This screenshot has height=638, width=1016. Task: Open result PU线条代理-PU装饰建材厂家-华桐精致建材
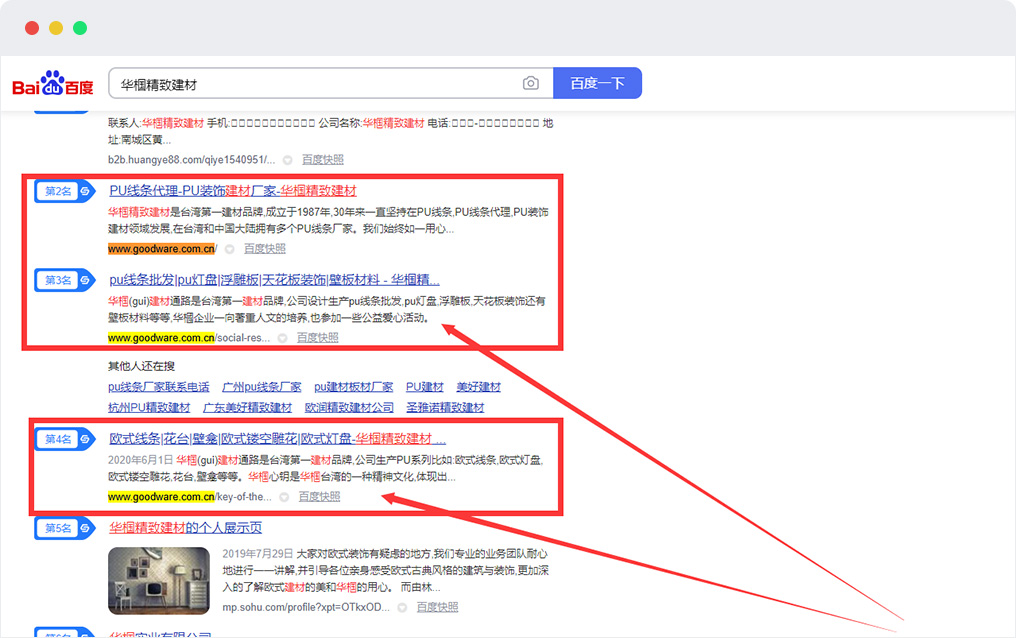[233, 191]
